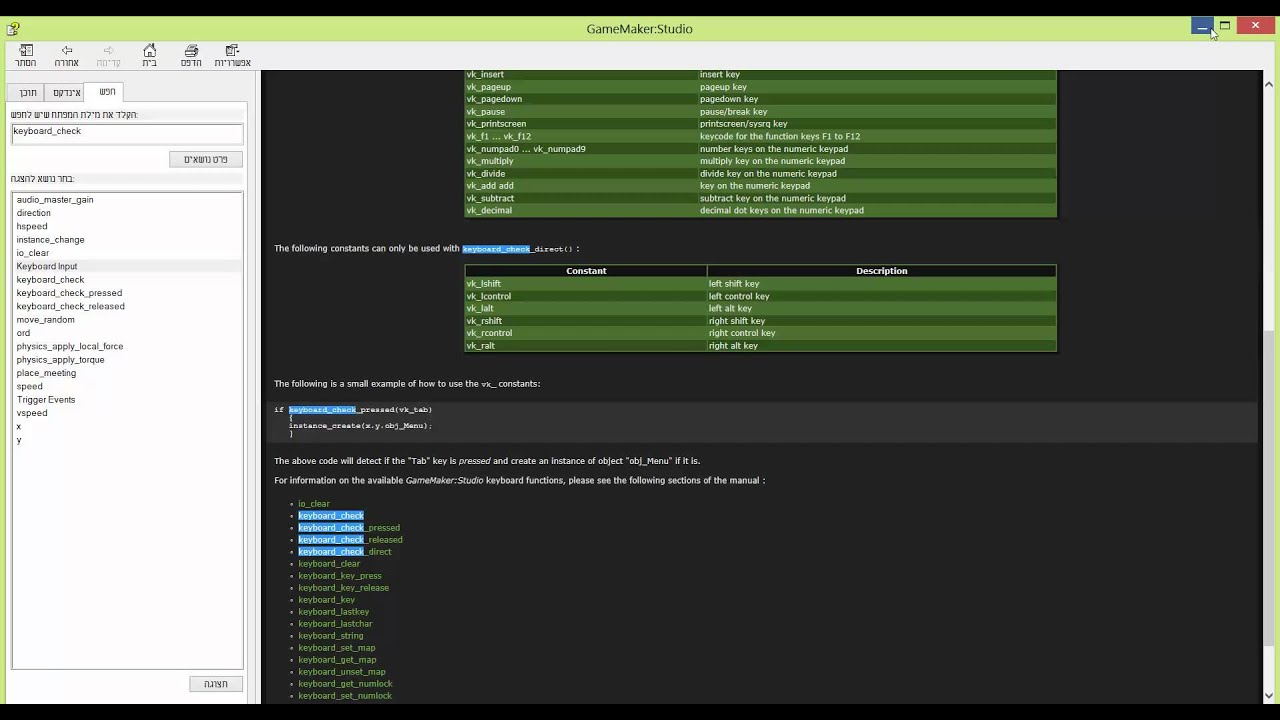Image resolution: width=1280 pixels, height=720 pixels.
Task: Click the Hide (הסתר) toolbar icon
Action: (x=26, y=55)
